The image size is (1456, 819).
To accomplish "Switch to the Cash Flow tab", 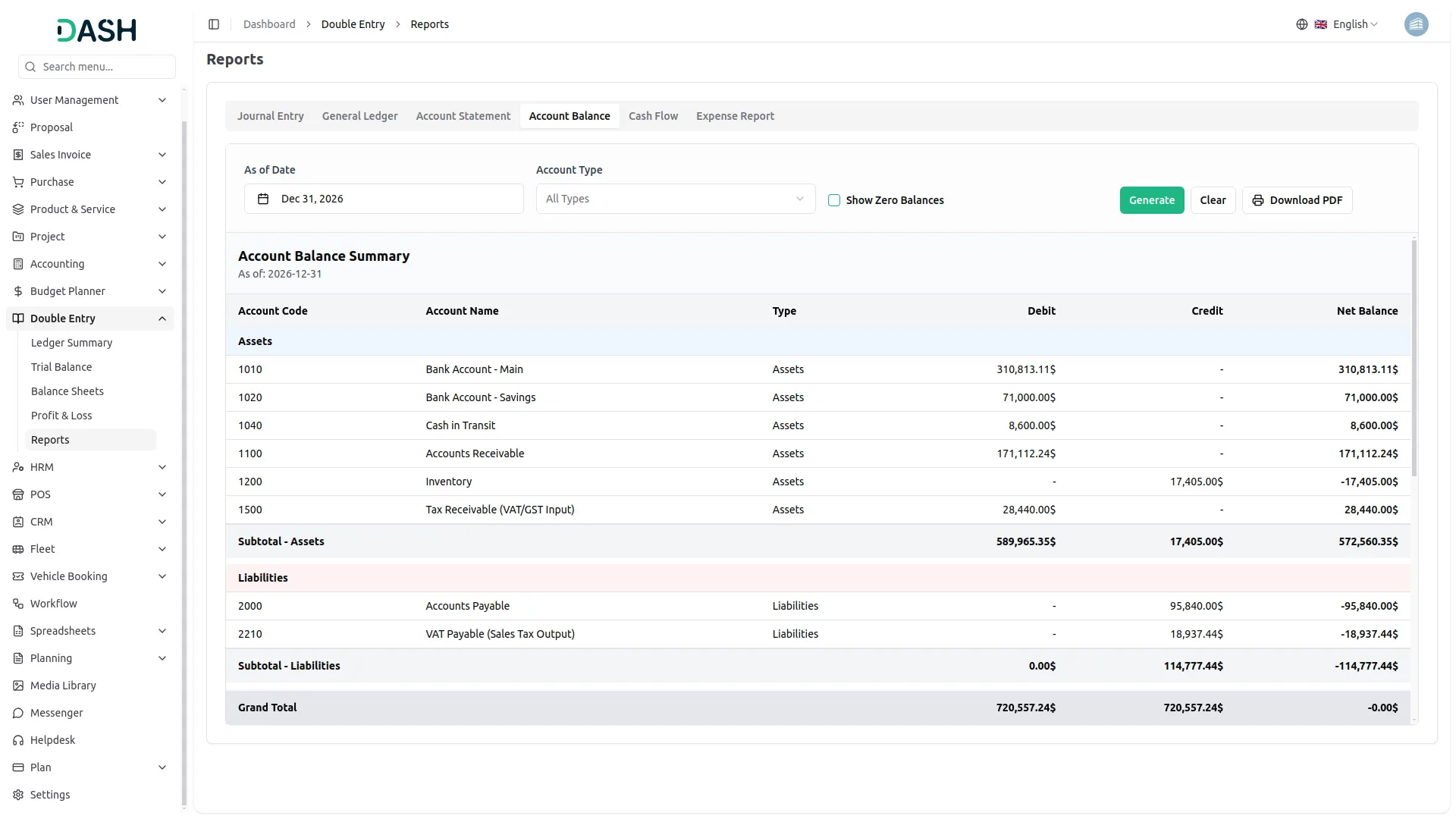I will [653, 116].
